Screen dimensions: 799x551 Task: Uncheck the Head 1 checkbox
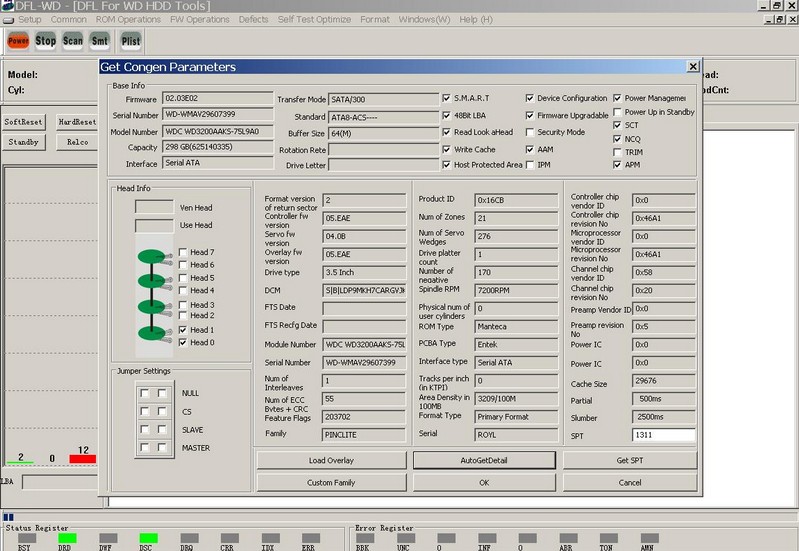(x=183, y=330)
